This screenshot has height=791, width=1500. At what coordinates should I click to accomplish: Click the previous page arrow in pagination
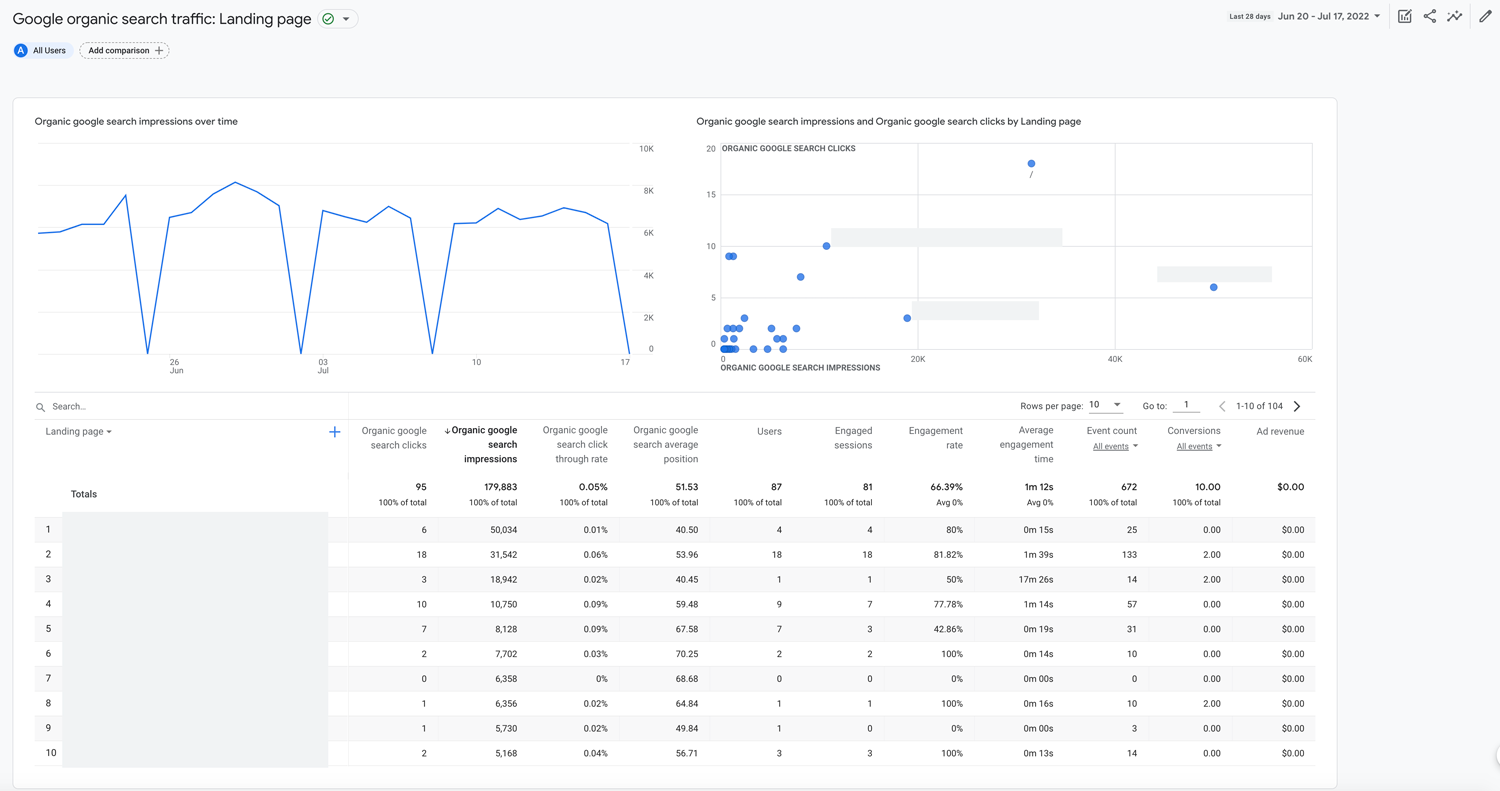click(1222, 406)
